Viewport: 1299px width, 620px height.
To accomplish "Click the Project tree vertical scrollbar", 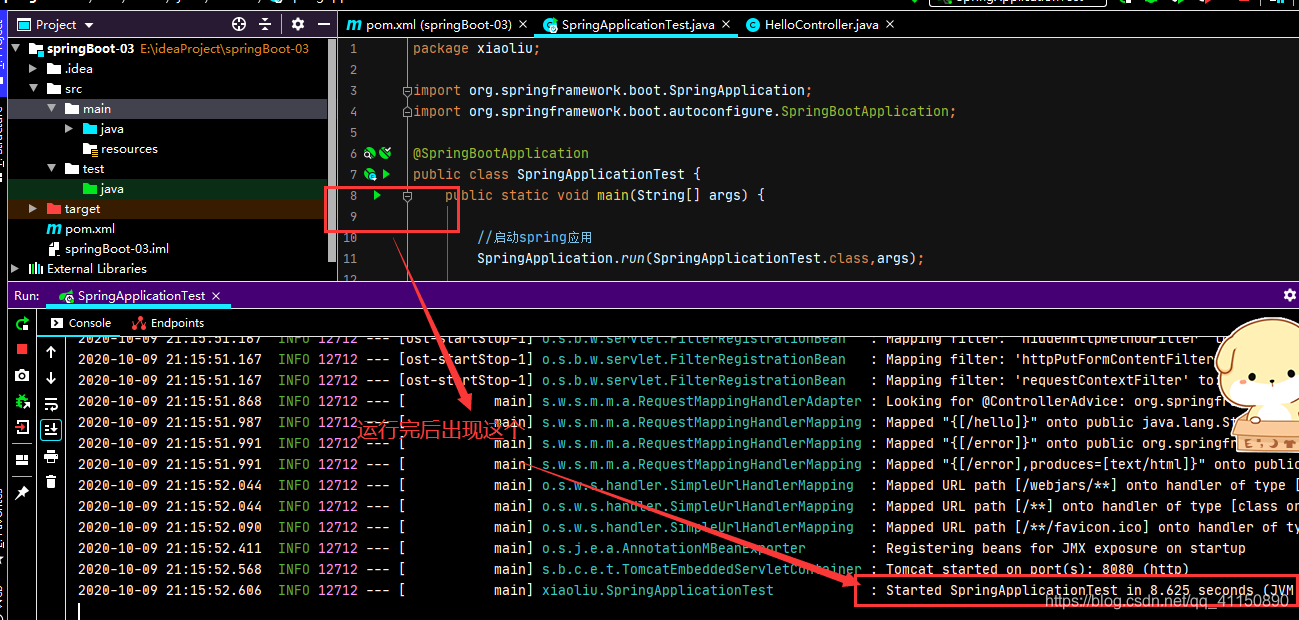I will pyautogui.click(x=332, y=150).
